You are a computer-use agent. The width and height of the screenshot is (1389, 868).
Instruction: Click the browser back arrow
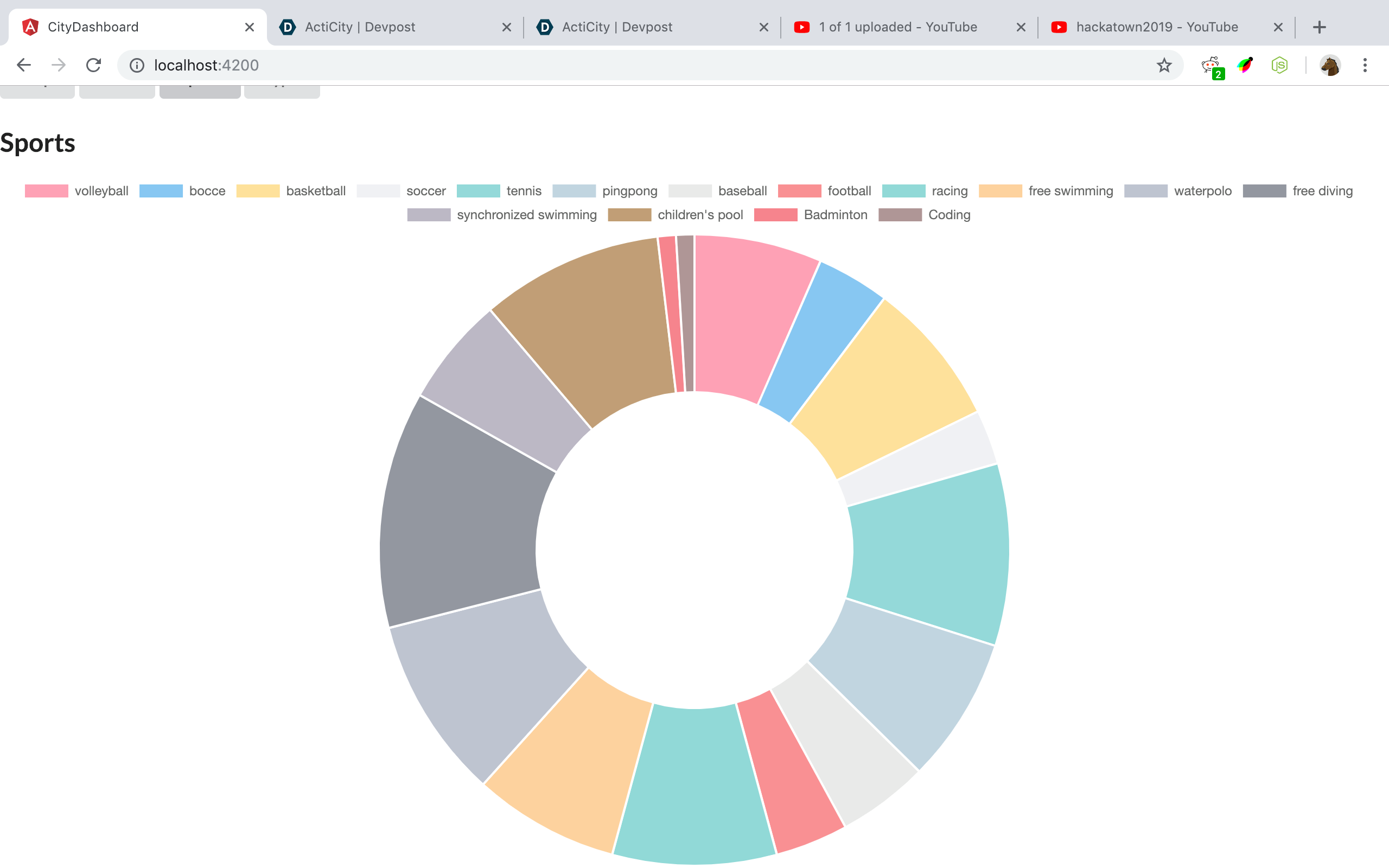[x=23, y=65]
